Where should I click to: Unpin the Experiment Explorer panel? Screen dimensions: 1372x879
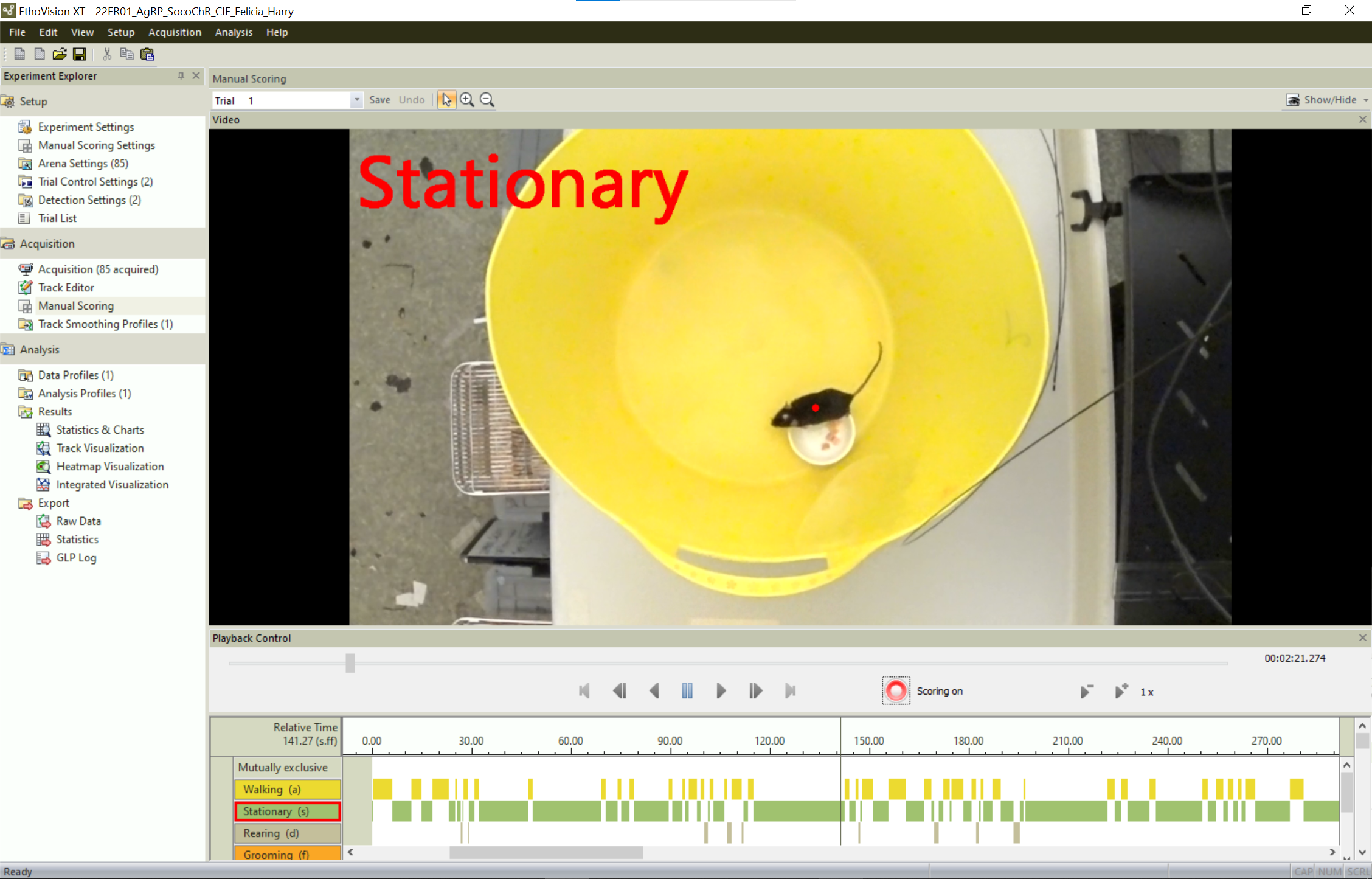(180, 75)
